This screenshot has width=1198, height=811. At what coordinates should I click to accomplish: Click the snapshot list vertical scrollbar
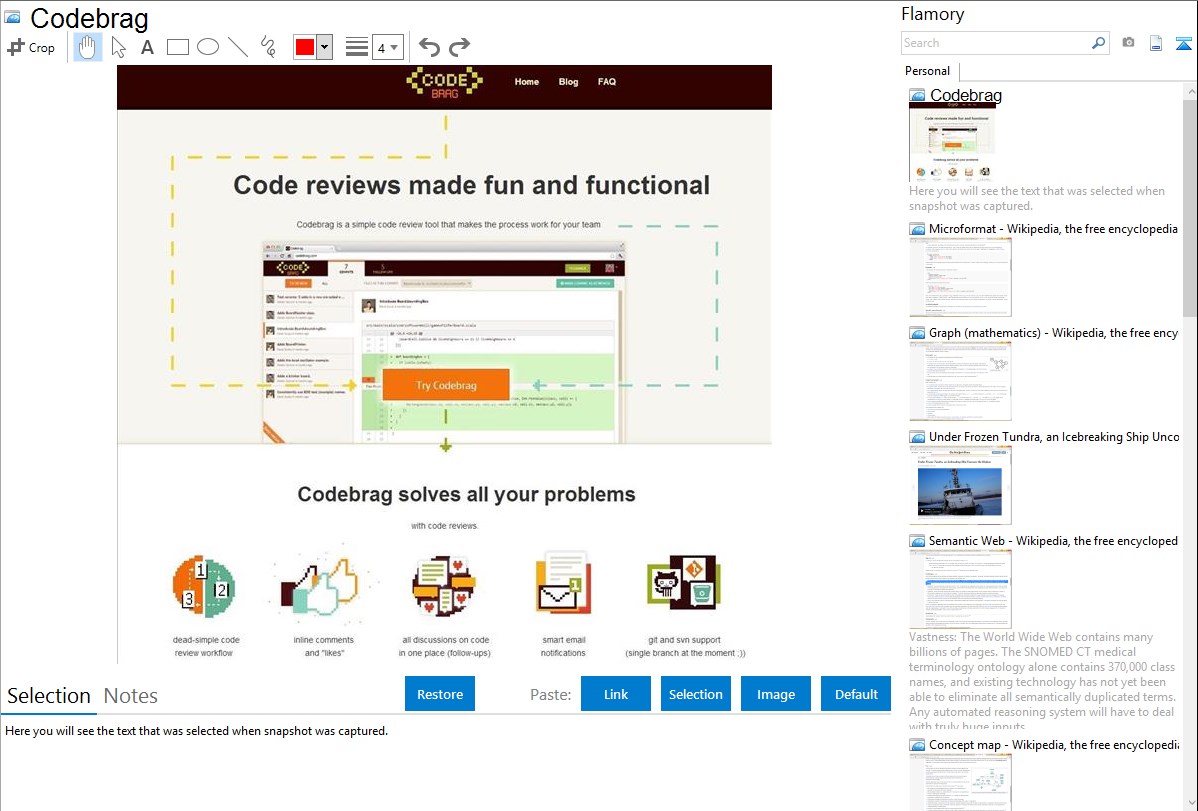1190,208
